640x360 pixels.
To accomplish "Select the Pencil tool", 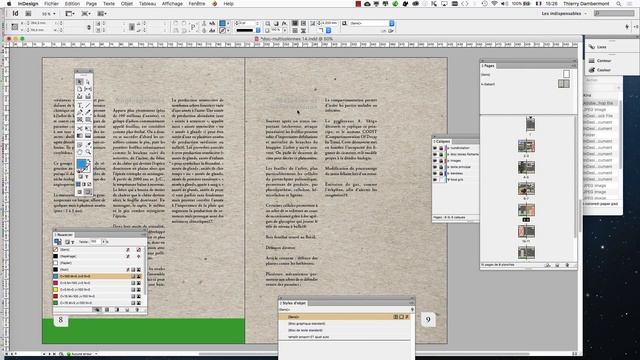I will 88,112.
